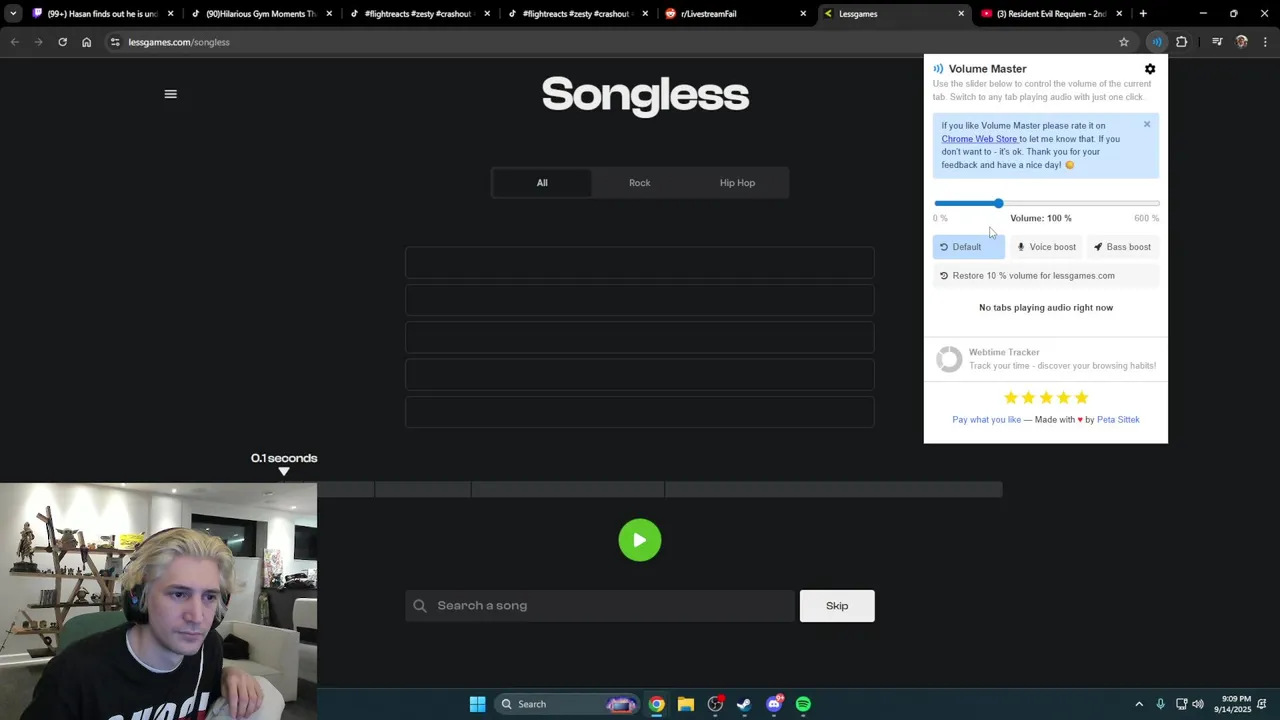
Task: Select the Hip Hop genre tab
Action: click(737, 183)
